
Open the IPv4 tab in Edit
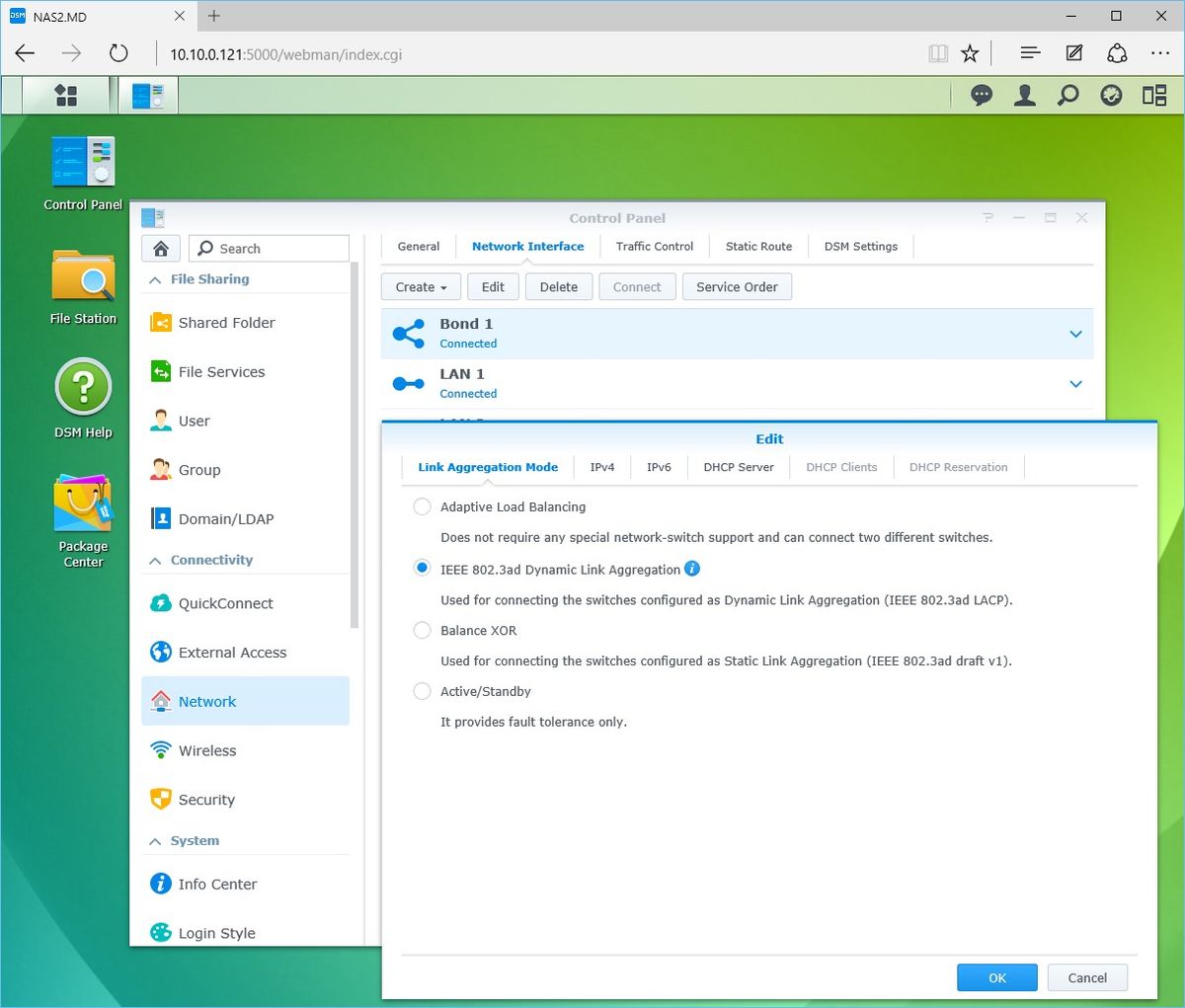[602, 467]
